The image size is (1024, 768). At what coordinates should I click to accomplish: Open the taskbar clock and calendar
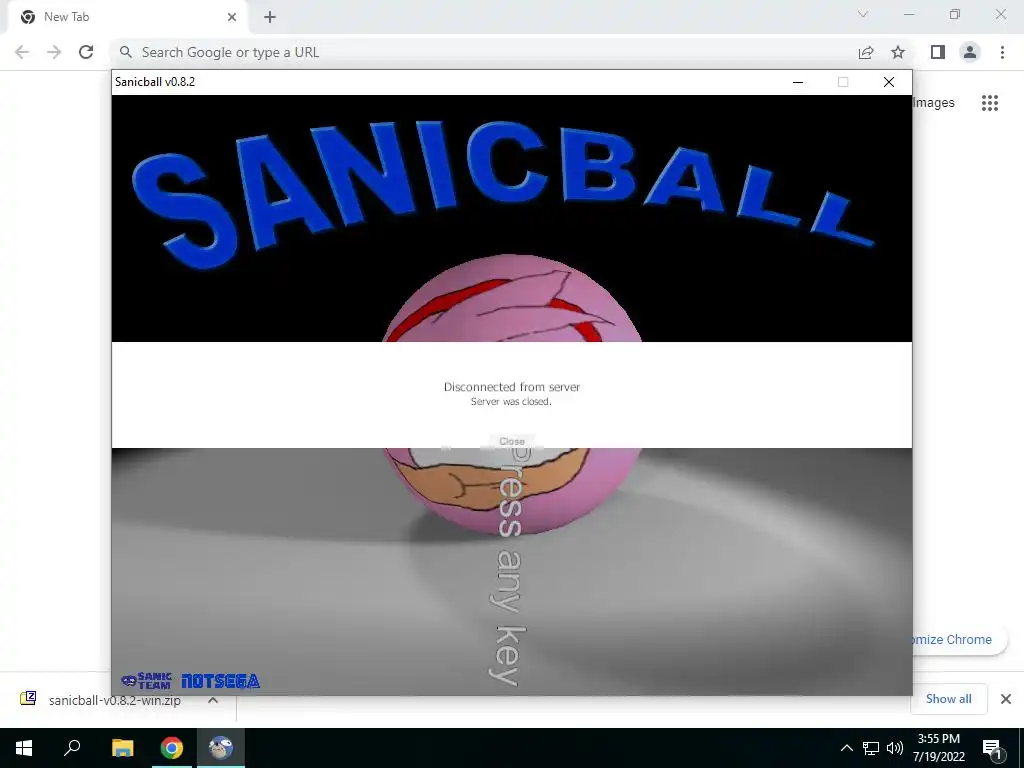point(939,748)
